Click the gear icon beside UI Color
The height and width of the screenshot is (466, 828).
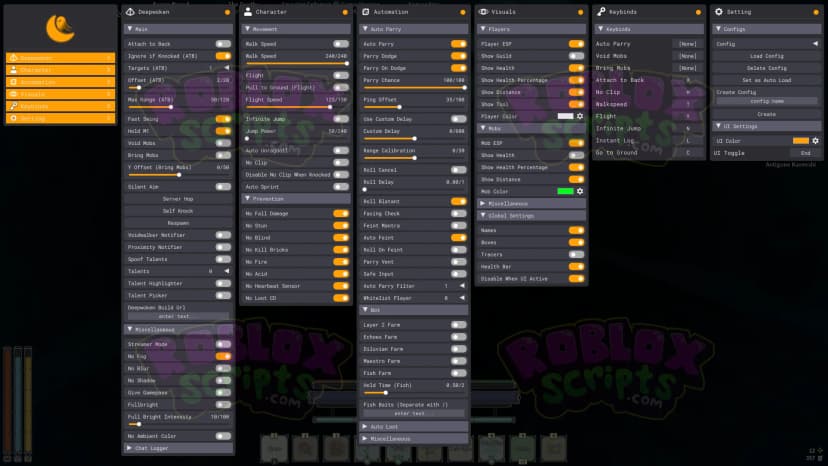pyautogui.click(x=815, y=141)
